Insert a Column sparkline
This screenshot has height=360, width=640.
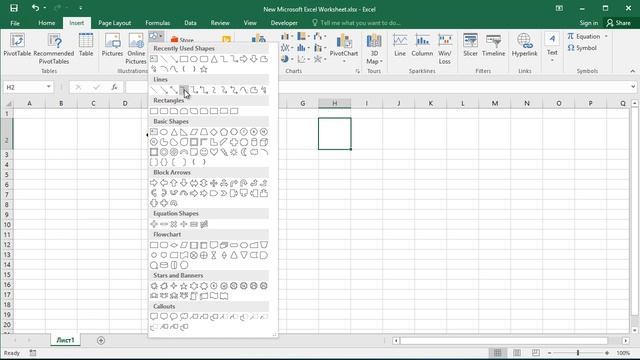(422, 45)
